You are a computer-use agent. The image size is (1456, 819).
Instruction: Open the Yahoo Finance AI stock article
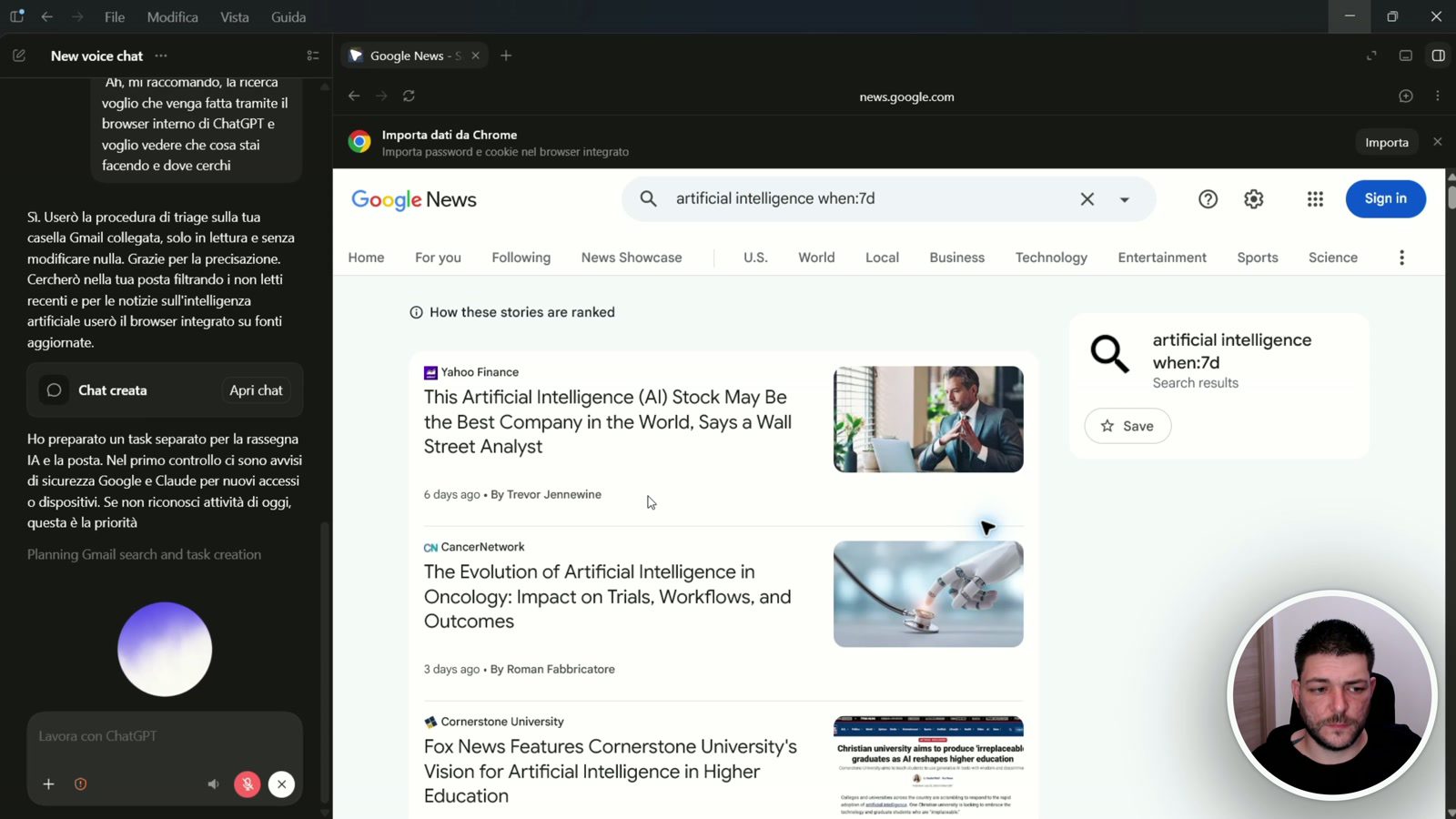608,421
